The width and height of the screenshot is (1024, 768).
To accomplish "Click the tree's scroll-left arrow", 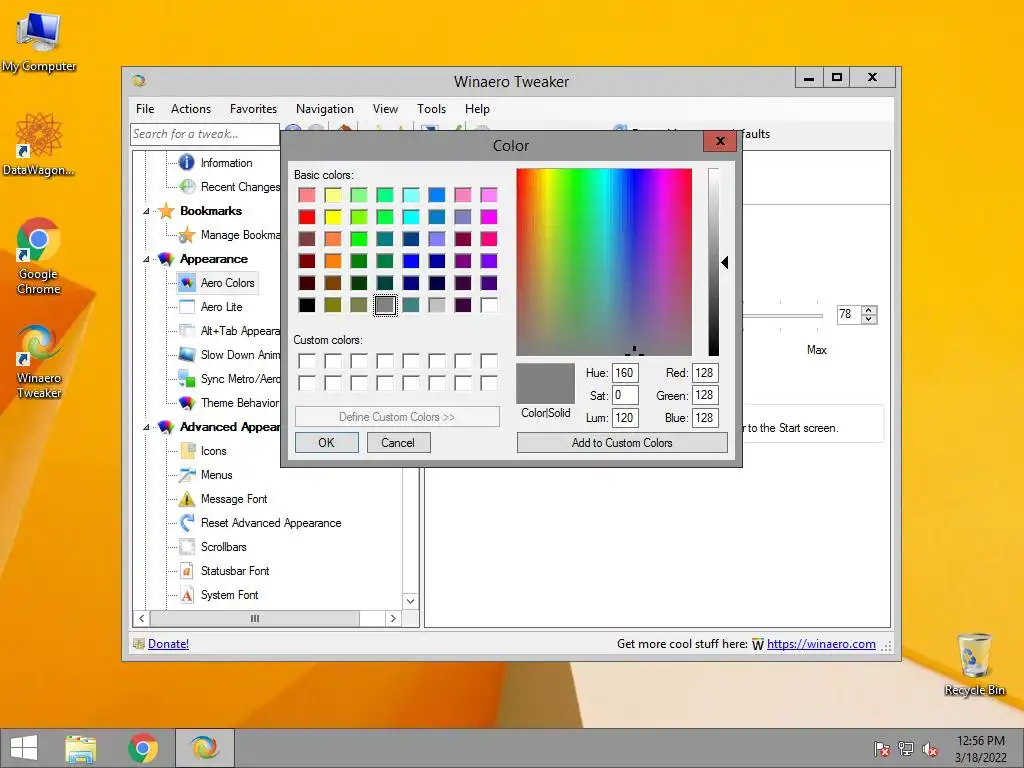I will (x=142, y=618).
